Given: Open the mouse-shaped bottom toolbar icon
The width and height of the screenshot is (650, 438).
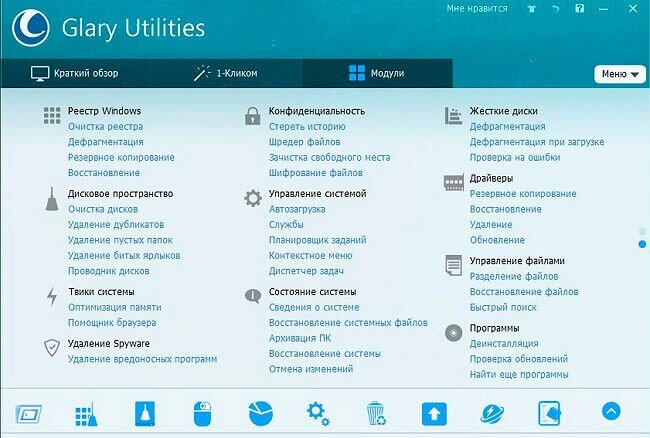Looking at the screenshot, I should (x=203, y=414).
